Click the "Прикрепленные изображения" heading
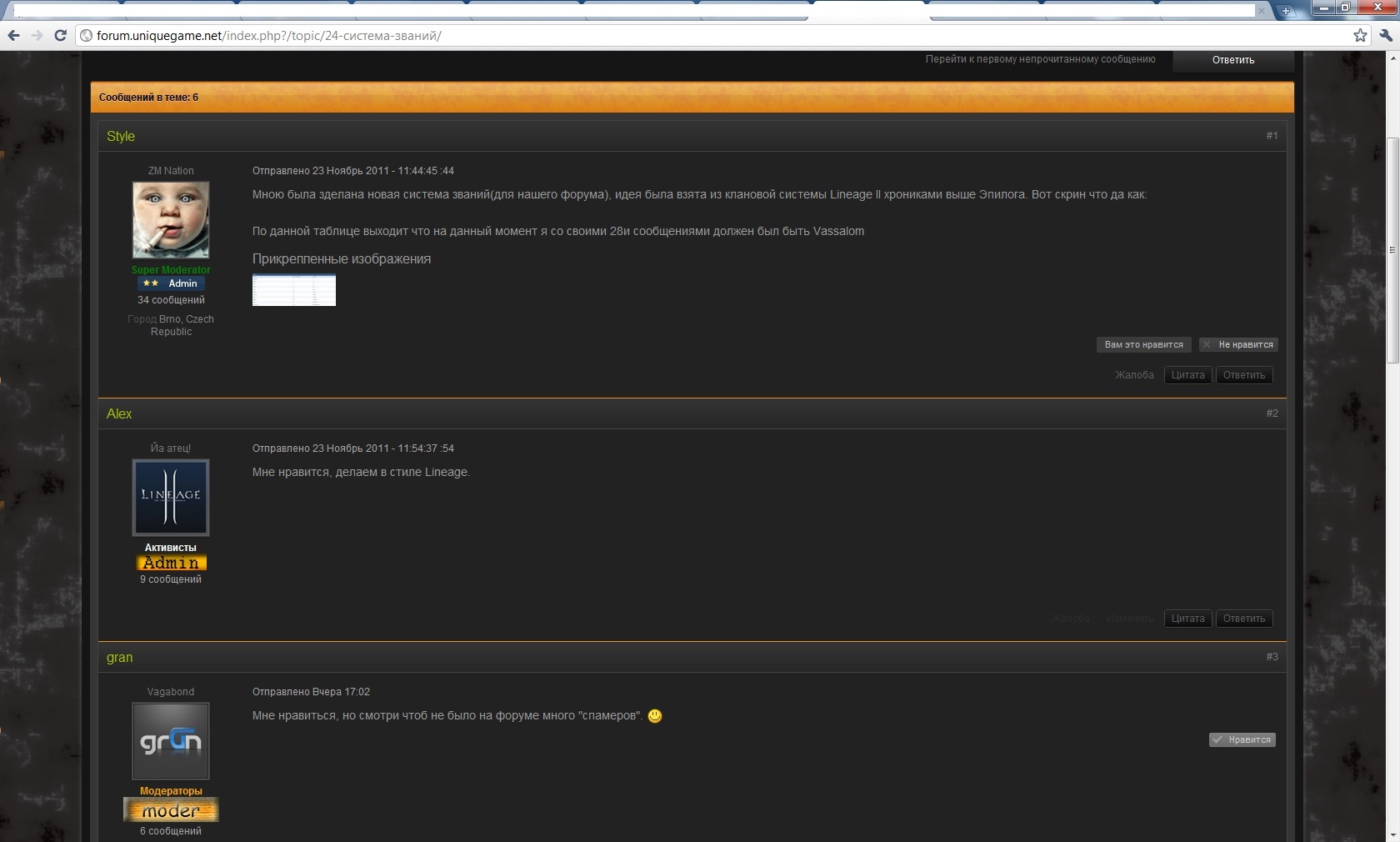The image size is (1400, 842). [x=342, y=259]
